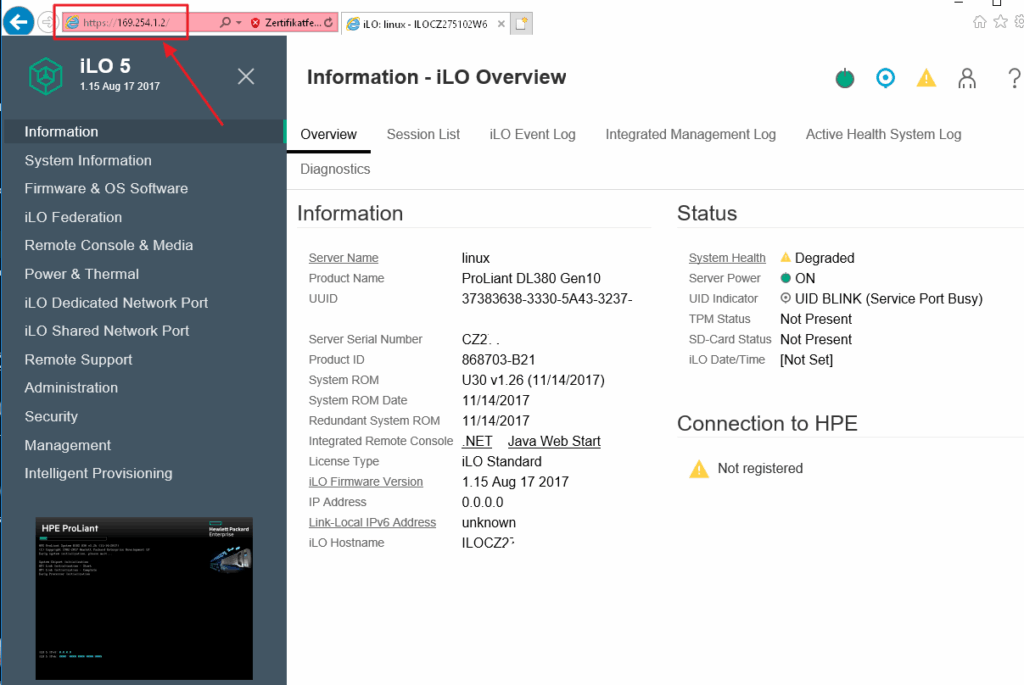Launch the .NET remote console link

tap(477, 441)
